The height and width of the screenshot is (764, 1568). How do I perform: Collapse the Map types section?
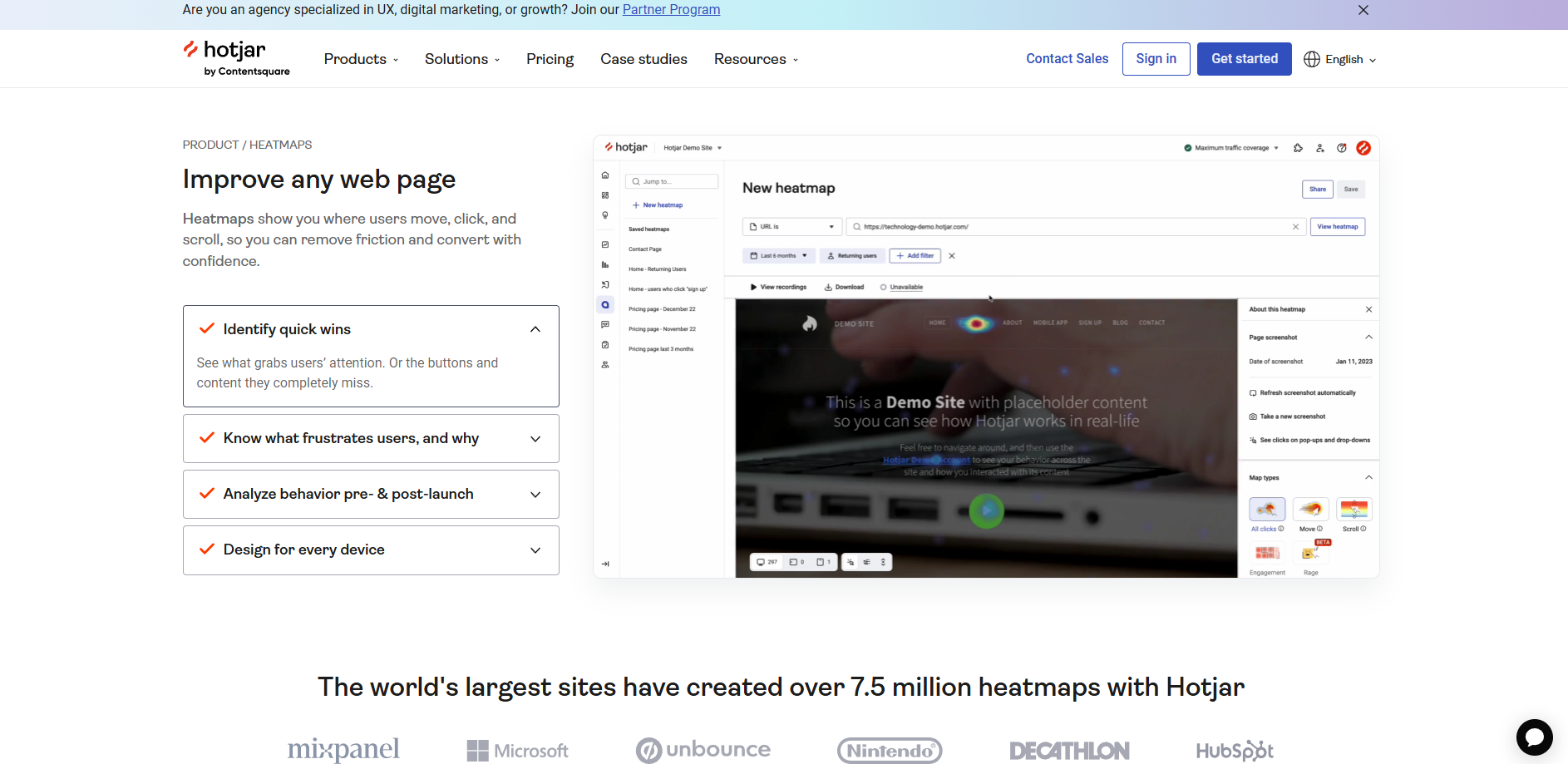click(x=1368, y=477)
